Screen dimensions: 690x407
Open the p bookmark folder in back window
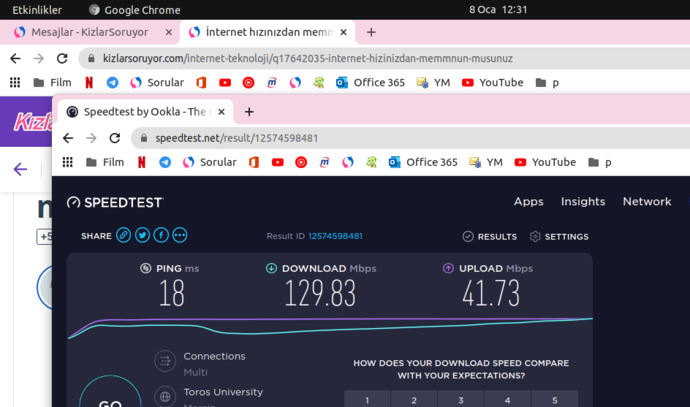click(547, 83)
